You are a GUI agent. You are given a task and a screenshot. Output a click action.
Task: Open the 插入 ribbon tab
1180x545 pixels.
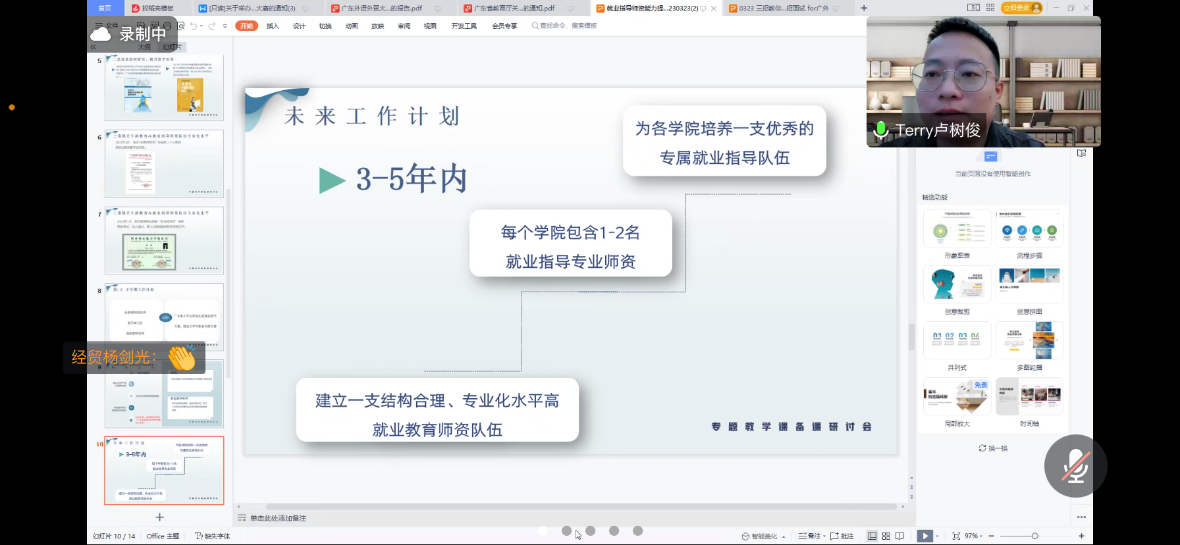(272, 26)
